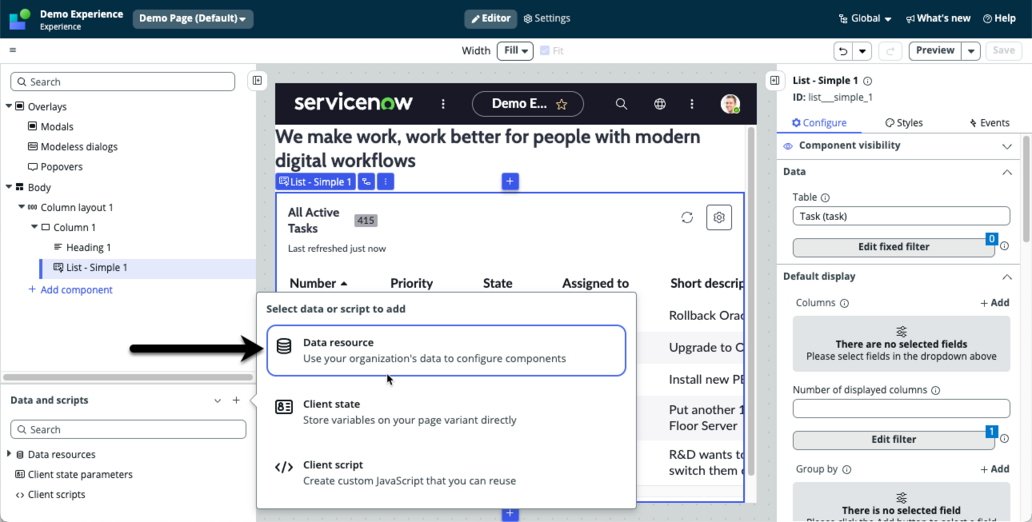Toggle the Fit checkbox
The width and height of the screenshot is (1032, 522).
[x=545, y=51]
